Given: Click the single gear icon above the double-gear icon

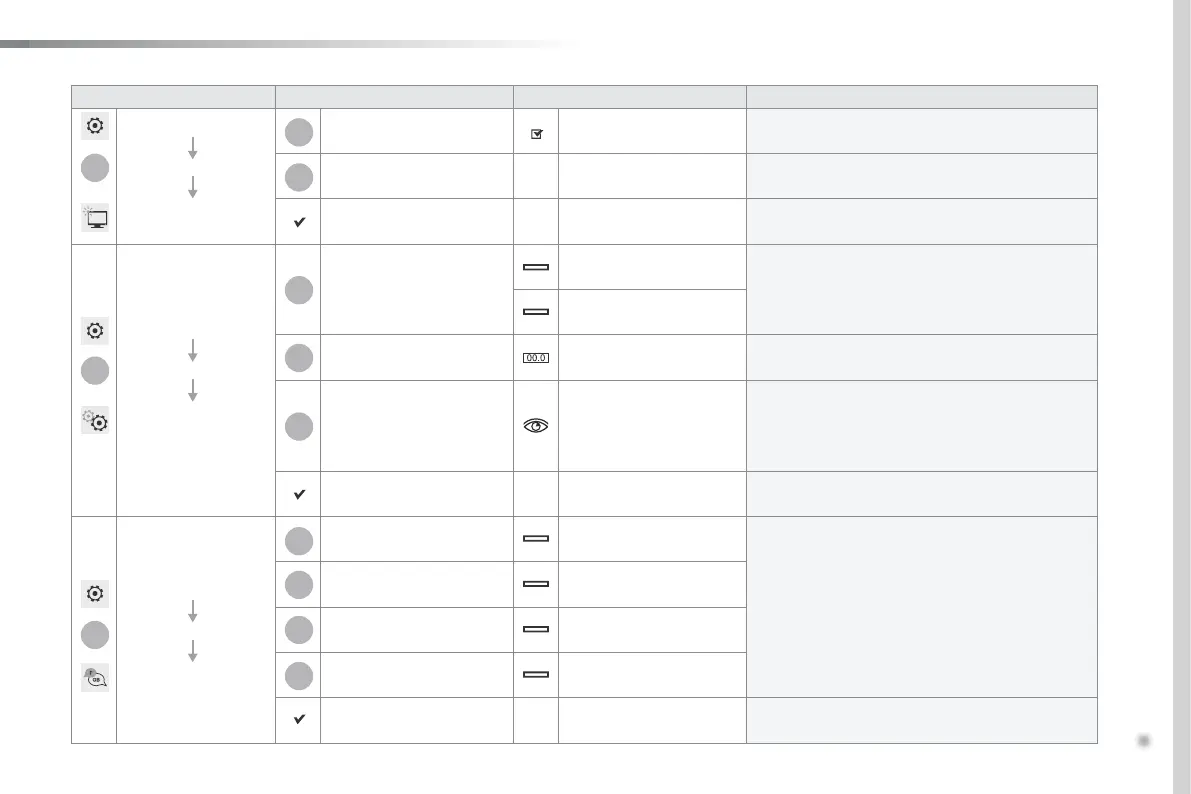Looking at the screenshot, I should (95, 331).
